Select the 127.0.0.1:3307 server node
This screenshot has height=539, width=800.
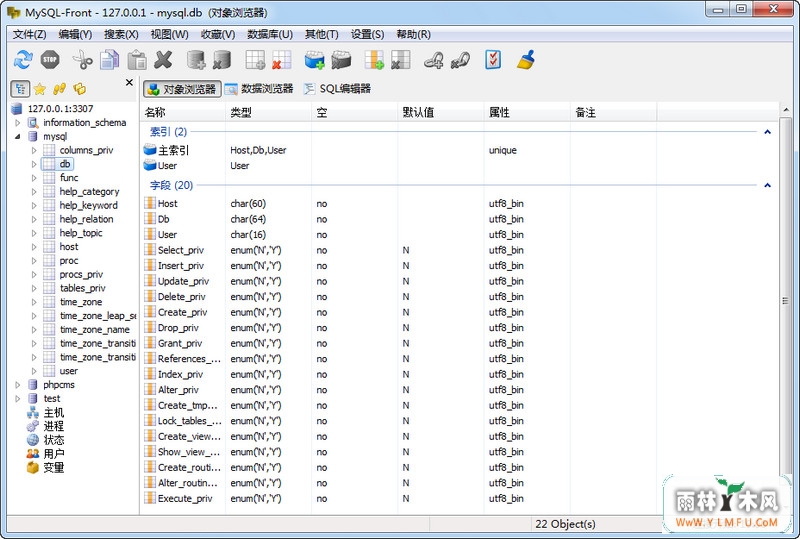coord(60,108)
